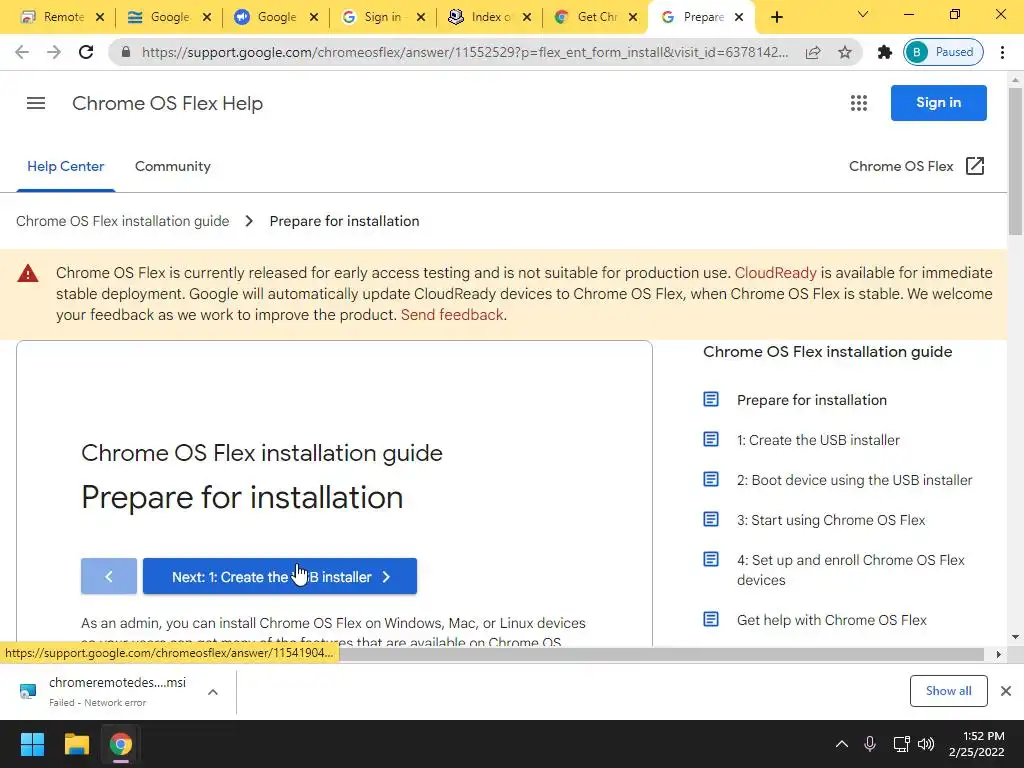Open Chrome OS Flex installation guide breadcrumb
The image size is (1024, 768).
click(123, 221)
